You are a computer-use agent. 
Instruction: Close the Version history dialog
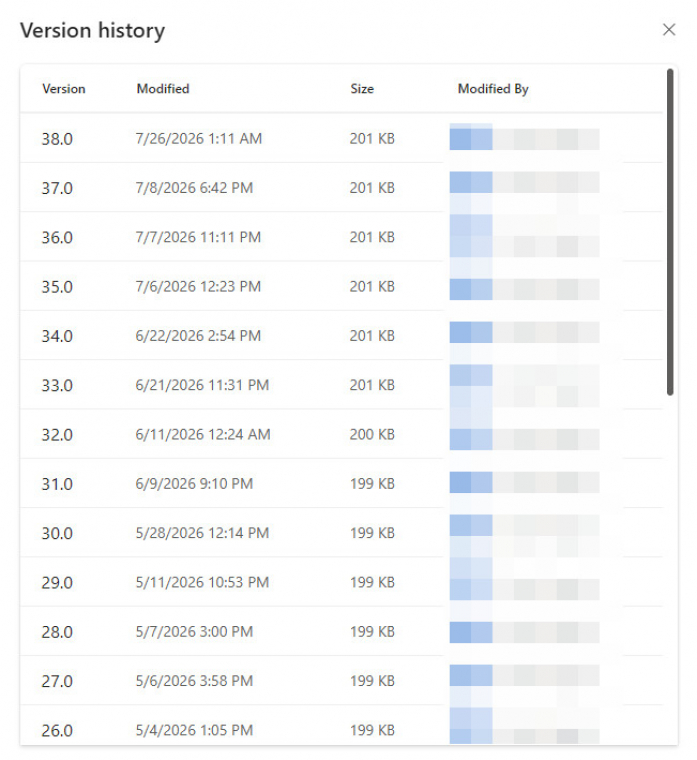coord(669,30)
